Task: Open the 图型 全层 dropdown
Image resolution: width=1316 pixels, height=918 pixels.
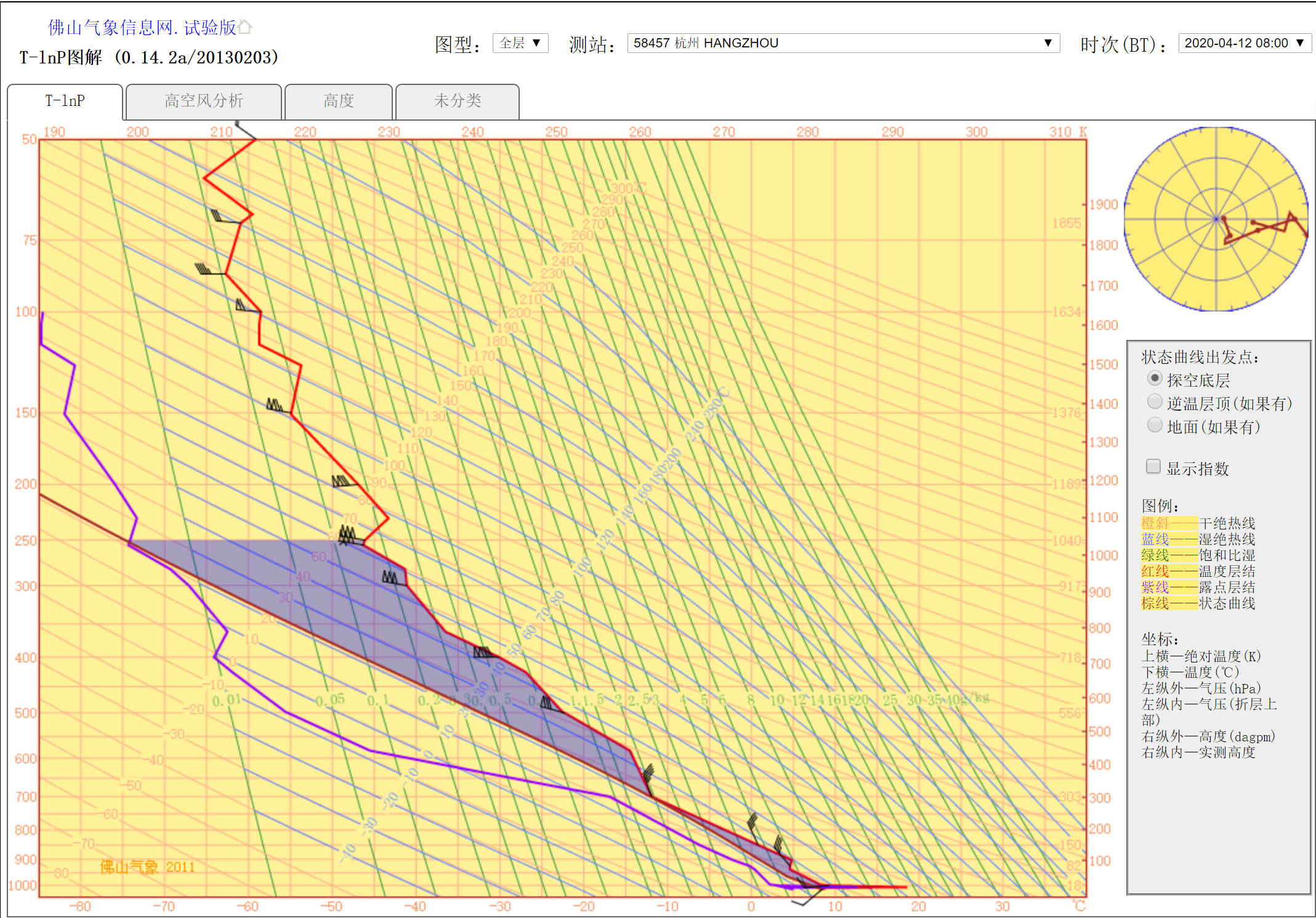Action: (x=520, y=43)
